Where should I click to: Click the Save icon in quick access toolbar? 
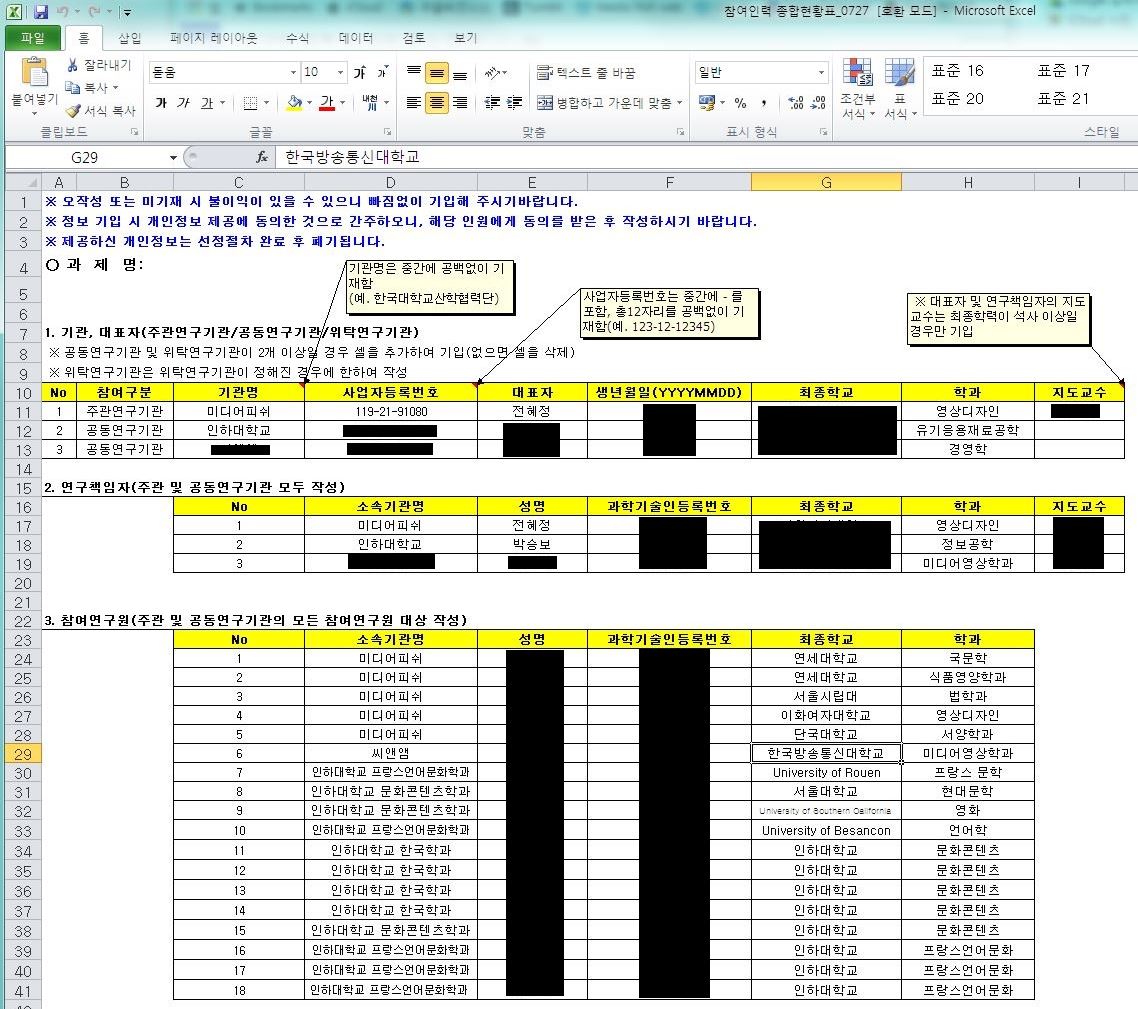click(41, 12)
